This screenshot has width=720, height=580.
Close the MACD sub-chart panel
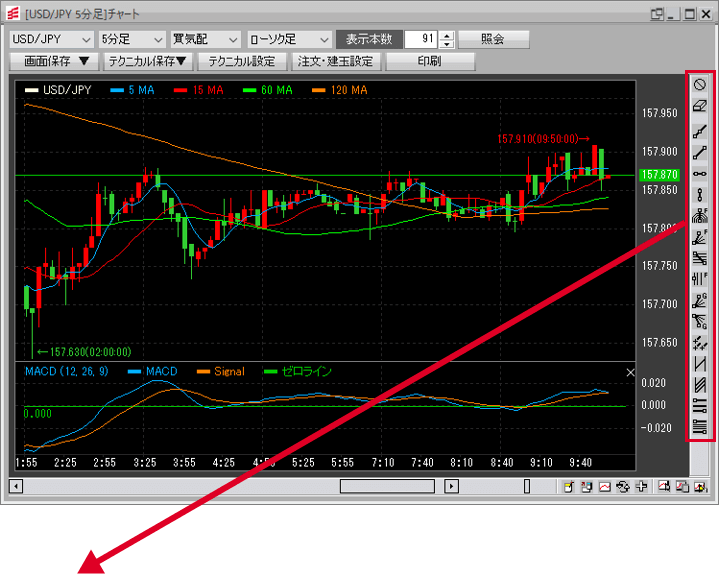(x=630, y=372)
